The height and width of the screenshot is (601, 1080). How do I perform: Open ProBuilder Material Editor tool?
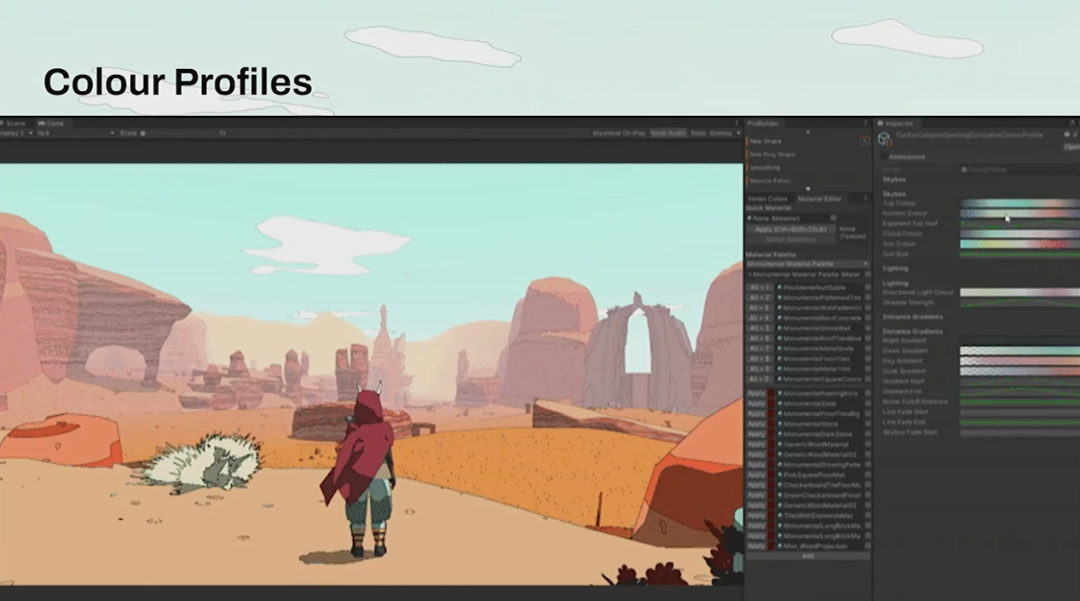tap(769, 180)
